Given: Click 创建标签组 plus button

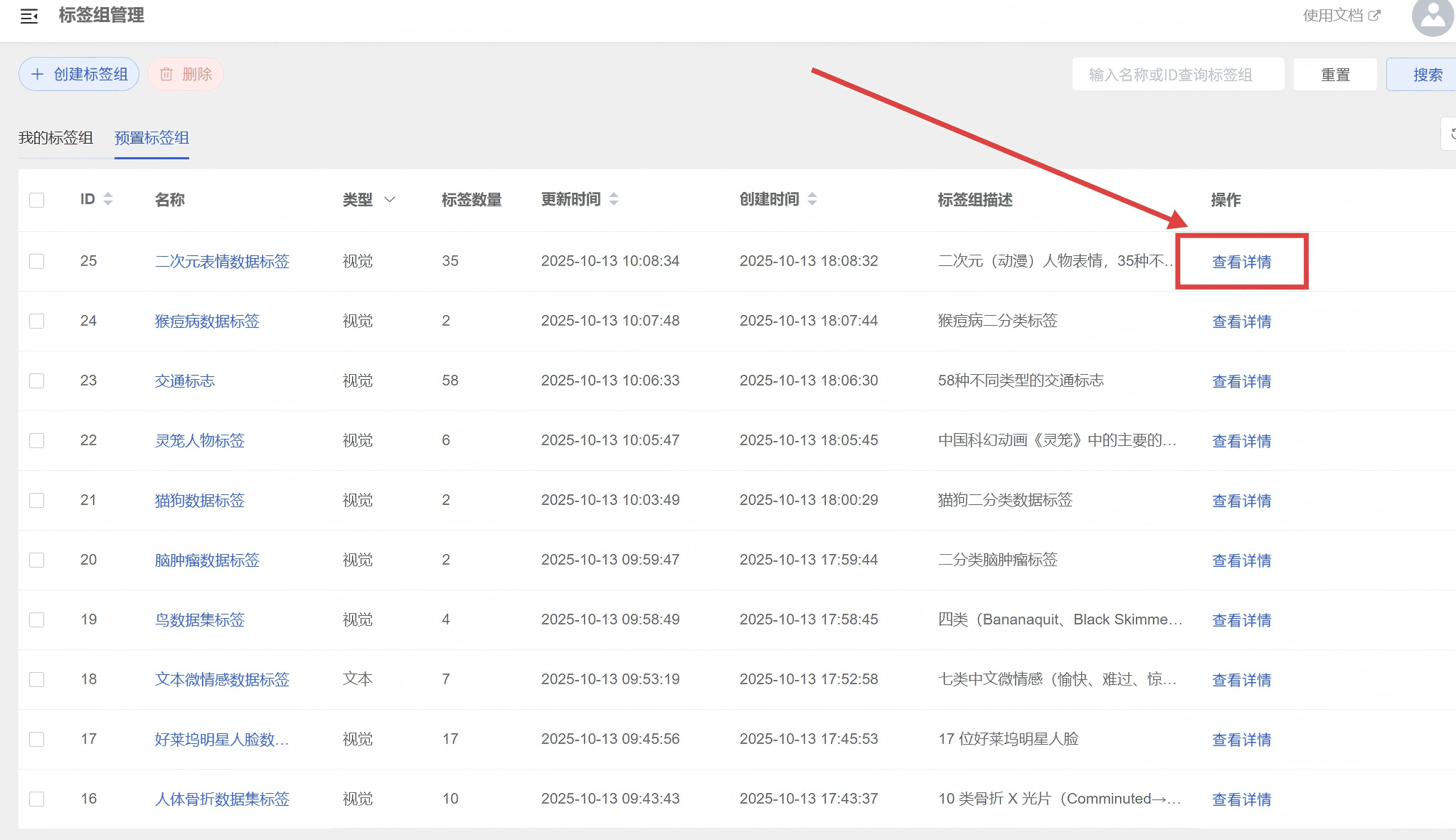Looking at the screenshot, I should [79, 74].
